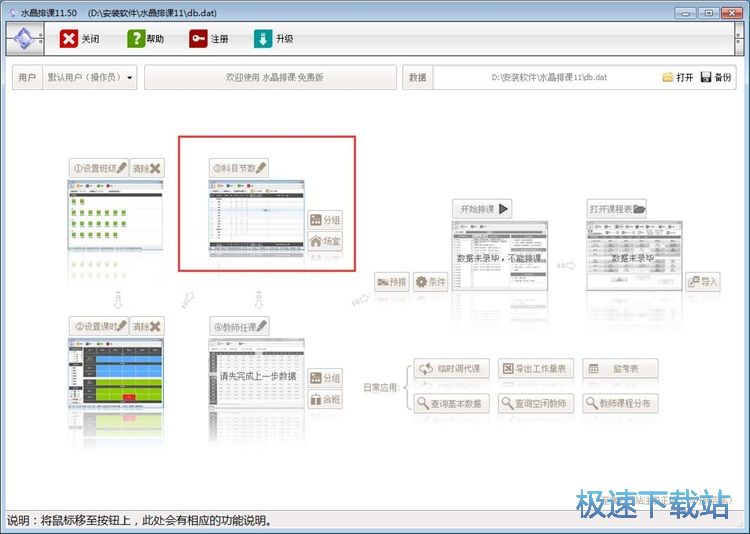Clear period settings with lower 清除 button
Screen dimensions: 750x534
click(147, 326)
